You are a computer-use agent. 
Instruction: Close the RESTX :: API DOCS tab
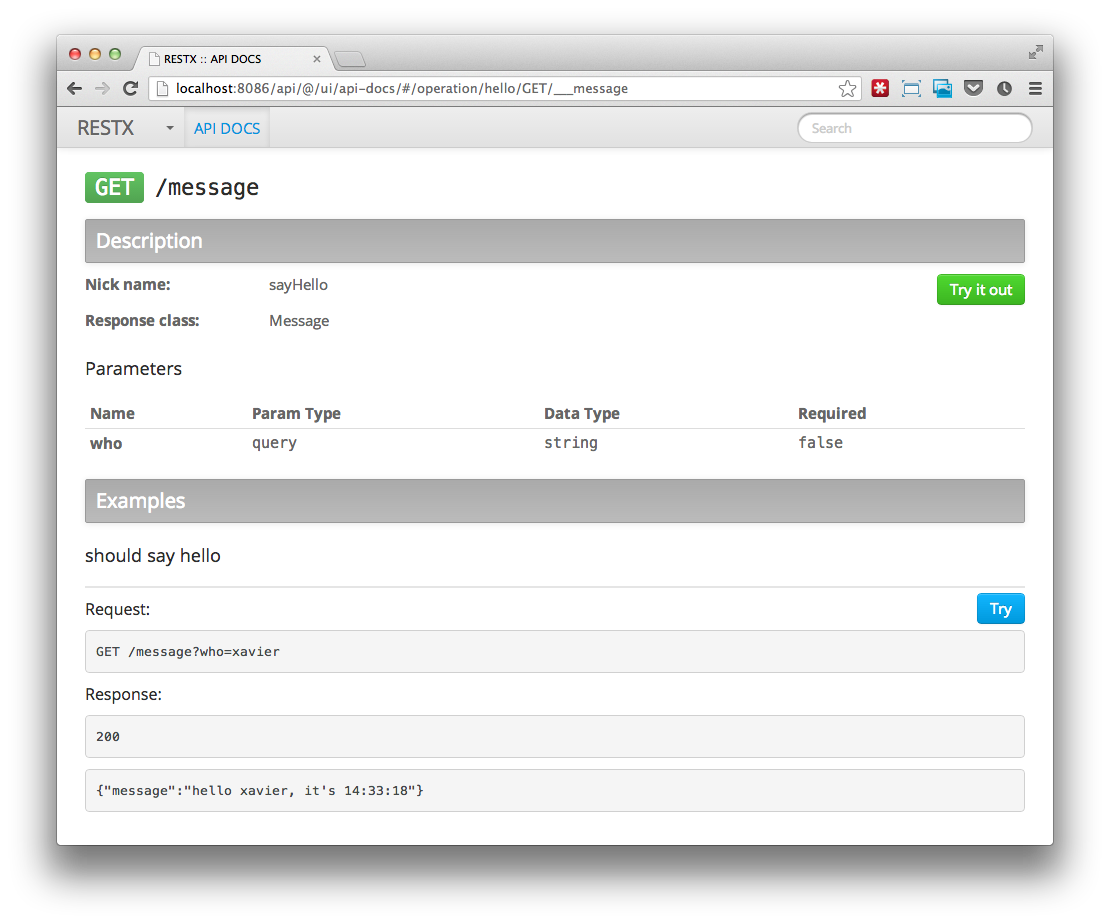(317, 59)
